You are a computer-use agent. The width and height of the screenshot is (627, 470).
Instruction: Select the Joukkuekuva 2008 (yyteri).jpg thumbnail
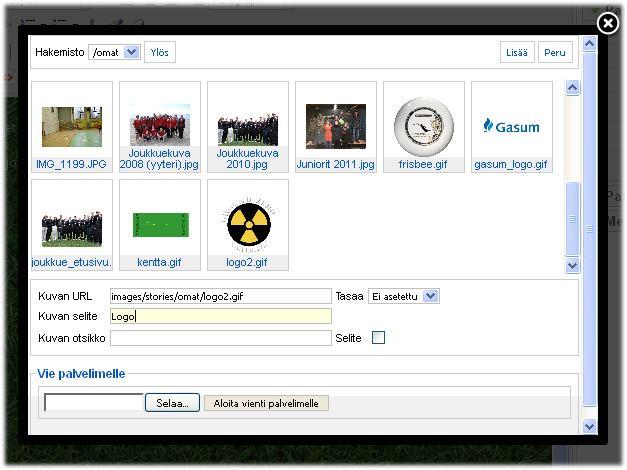click(160, 127)
